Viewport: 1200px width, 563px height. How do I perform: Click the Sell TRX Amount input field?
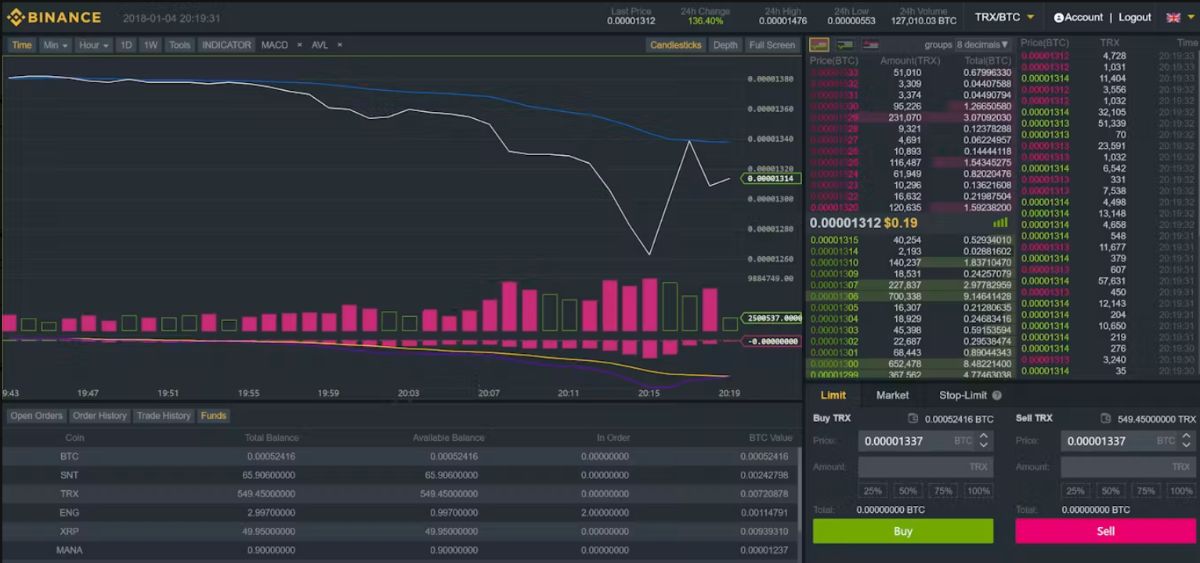click(x=1127, y=467)
